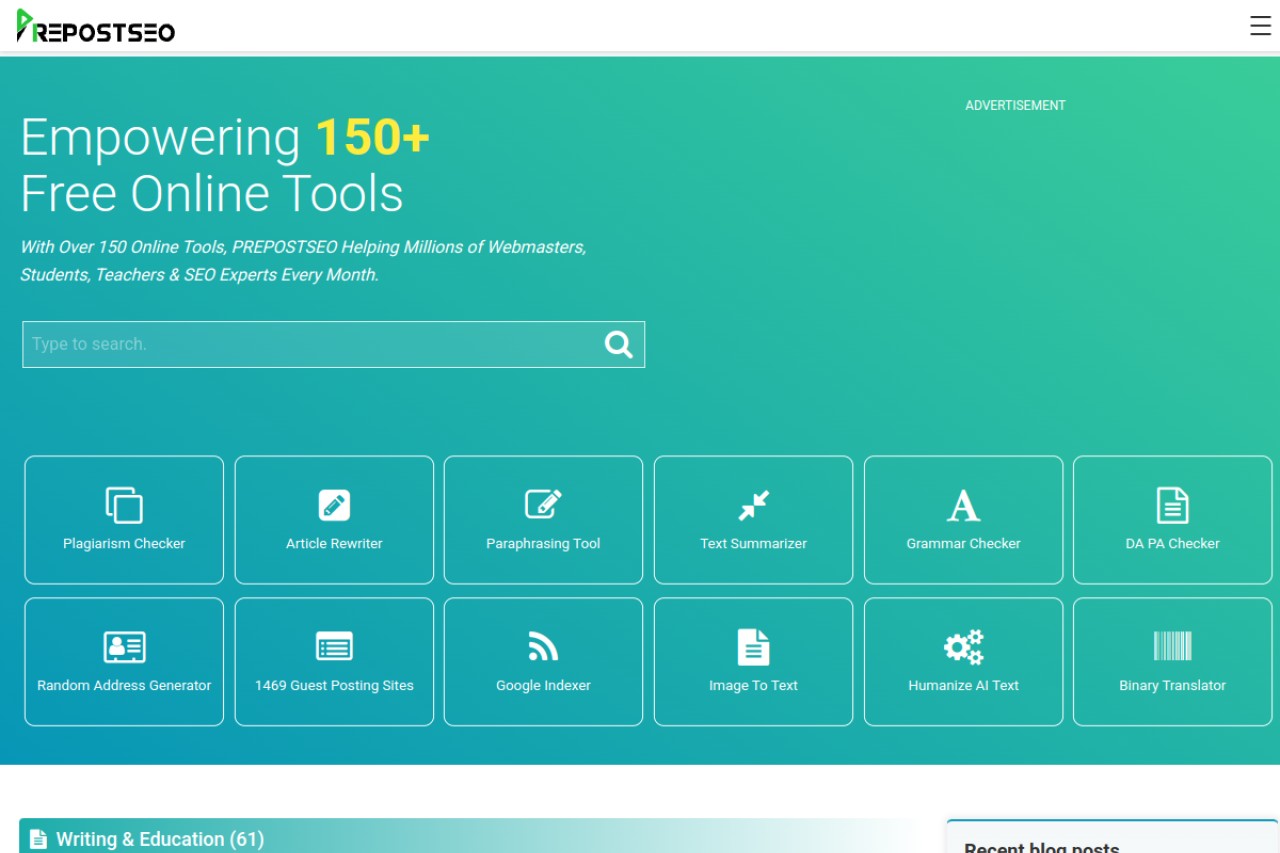Image resolution: width=1280 pixels, height=853 pixels.
Task: Open the Binary Translator barcode icon
Action: 1172,646
